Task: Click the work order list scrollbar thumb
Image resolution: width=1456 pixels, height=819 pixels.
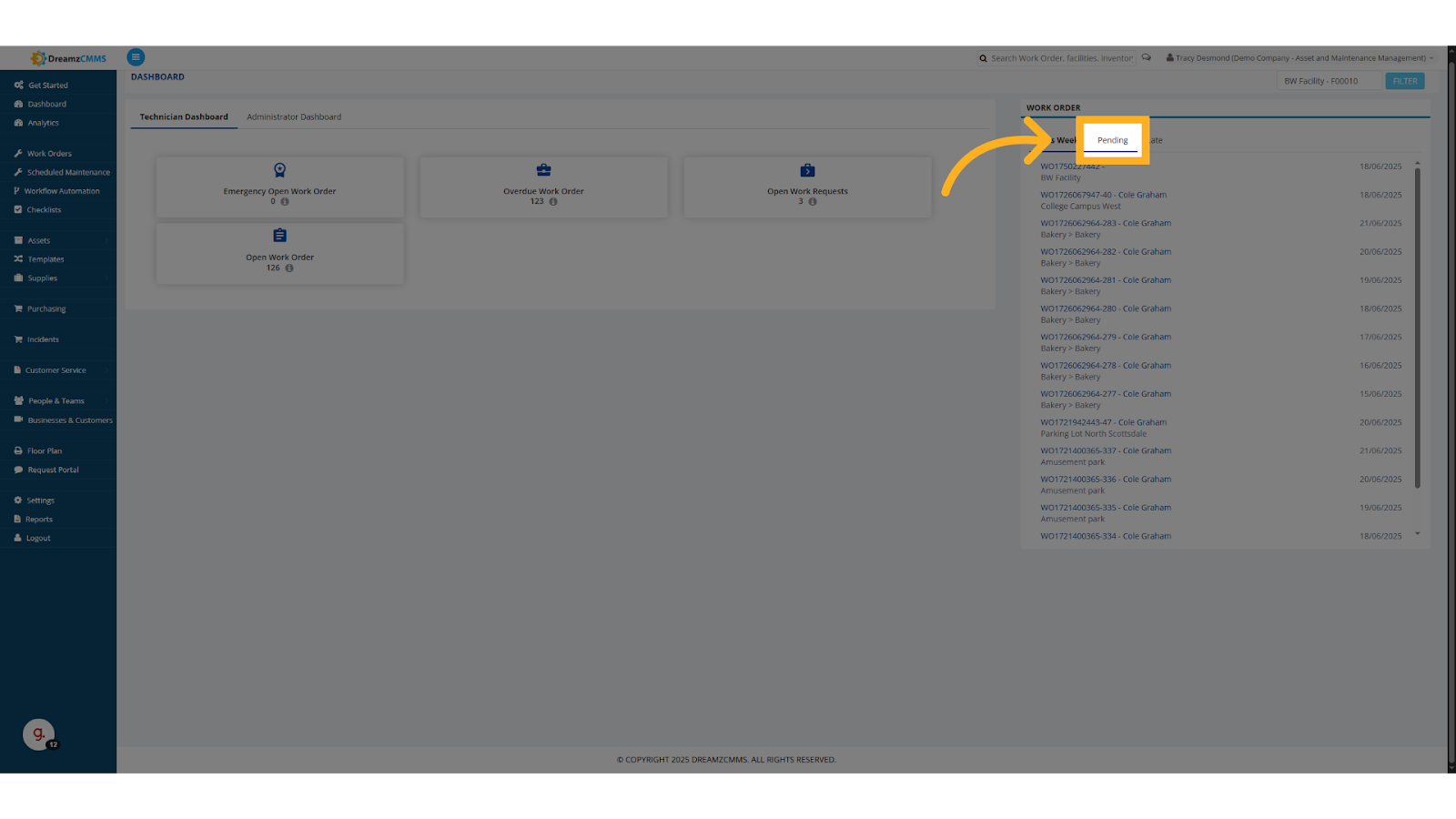Action: point(1417,328)
